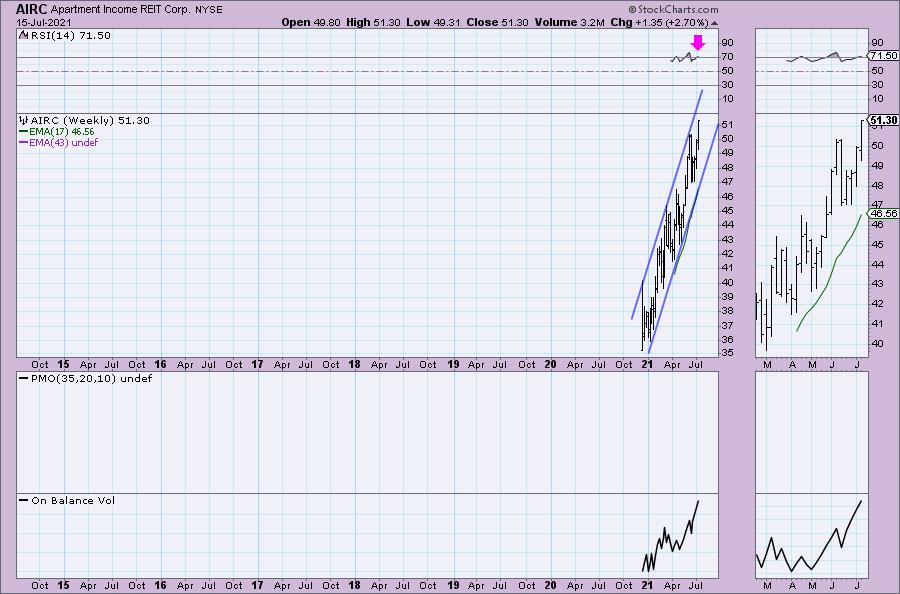Click the 46.56 EMA value tag
This screenshot has width=900, height=594.
click(883, 213)
